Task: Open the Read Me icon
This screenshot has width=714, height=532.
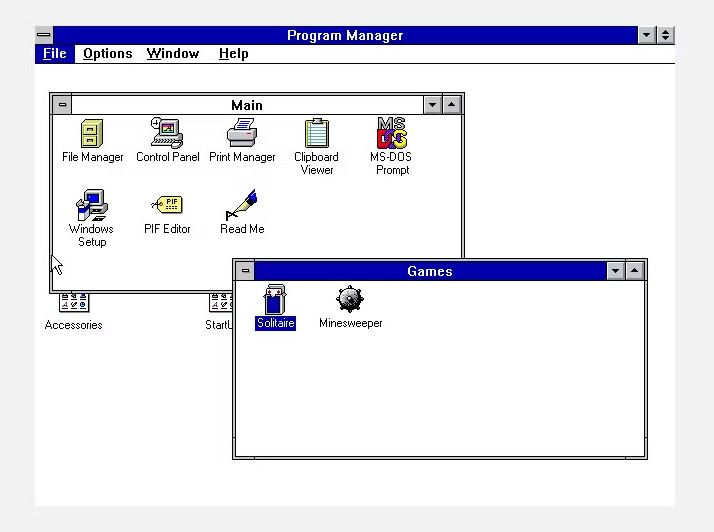Action: pyautogui.click(x=242, y=205)
